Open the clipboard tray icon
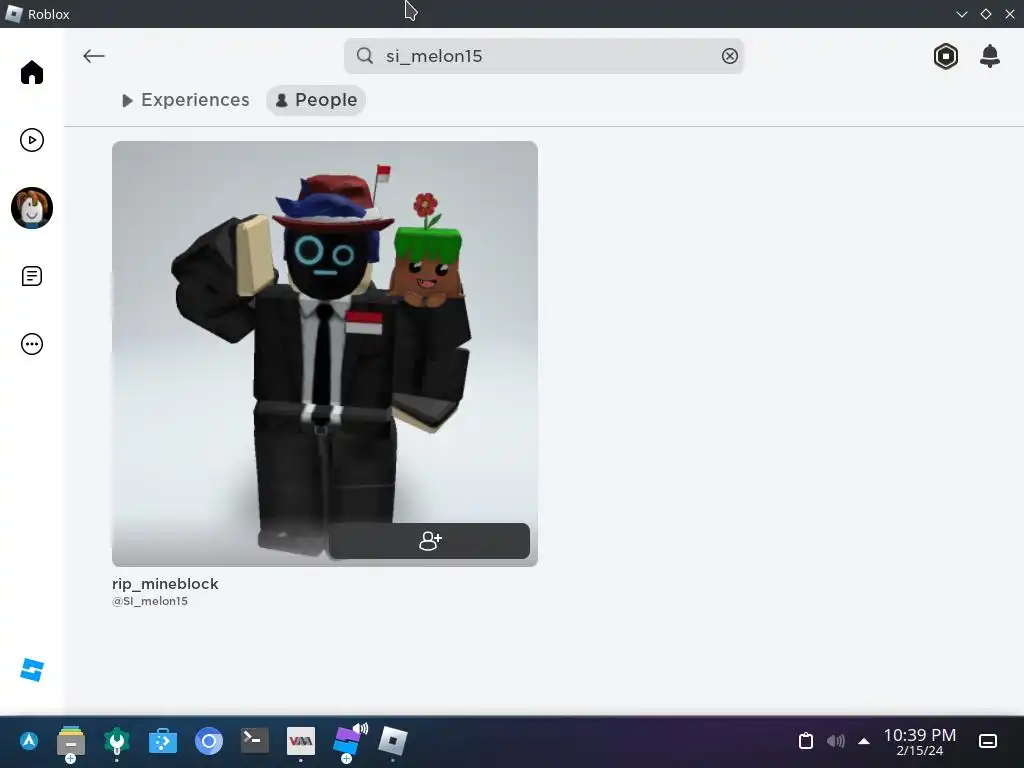Viewport: 1024px width, 768px height. click(806, 741)
